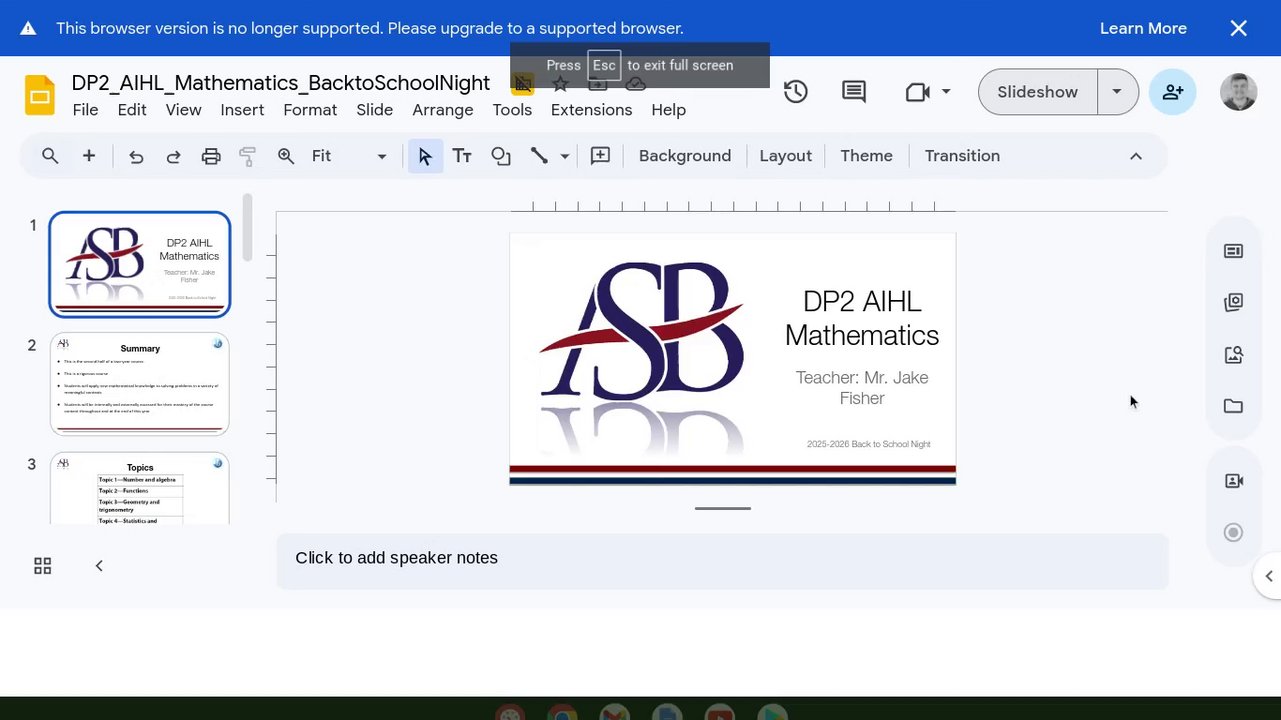
Task: Open the insert image side panel icon
Action: (x=1233, y=354)
